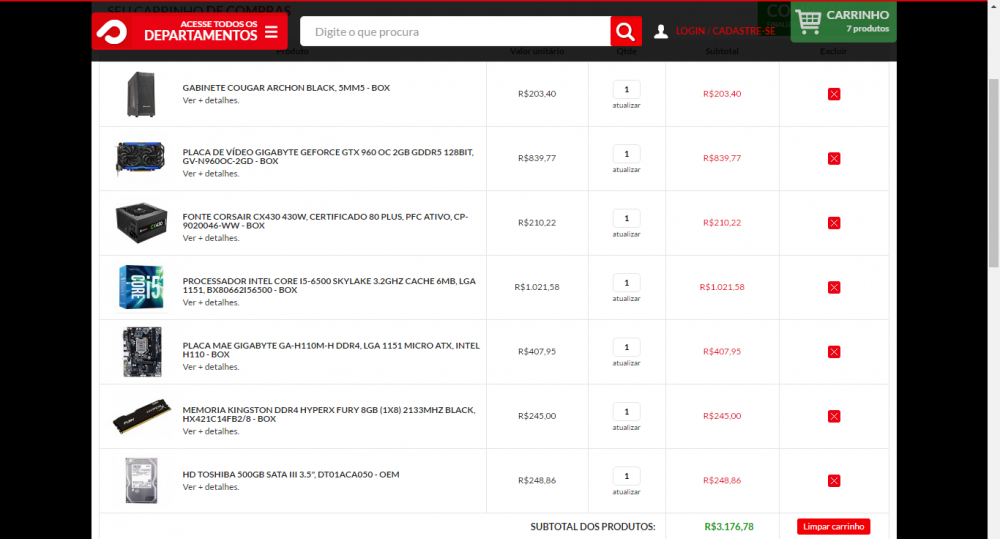Viewport: 1000px width, 539px height.
Task: Click the page vertical scrollbar
Action: tap(992, 200)
